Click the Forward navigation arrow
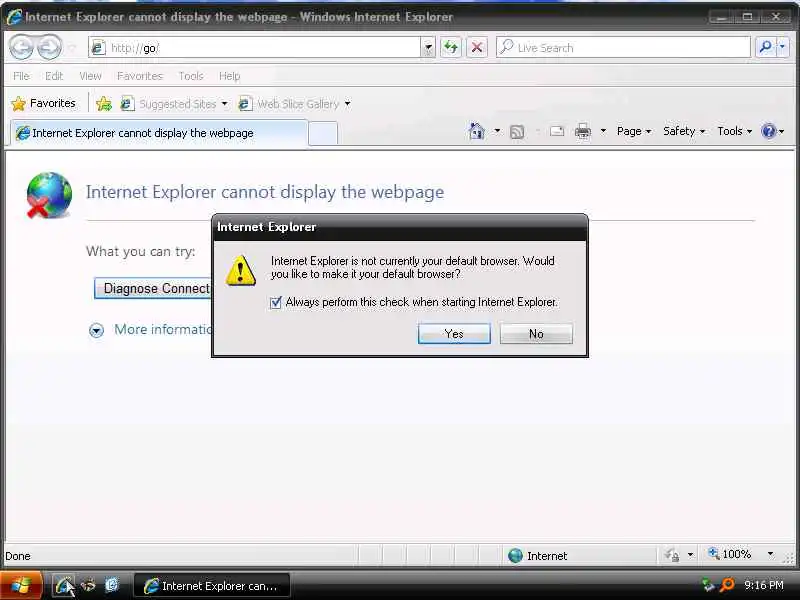 (48, 47)
